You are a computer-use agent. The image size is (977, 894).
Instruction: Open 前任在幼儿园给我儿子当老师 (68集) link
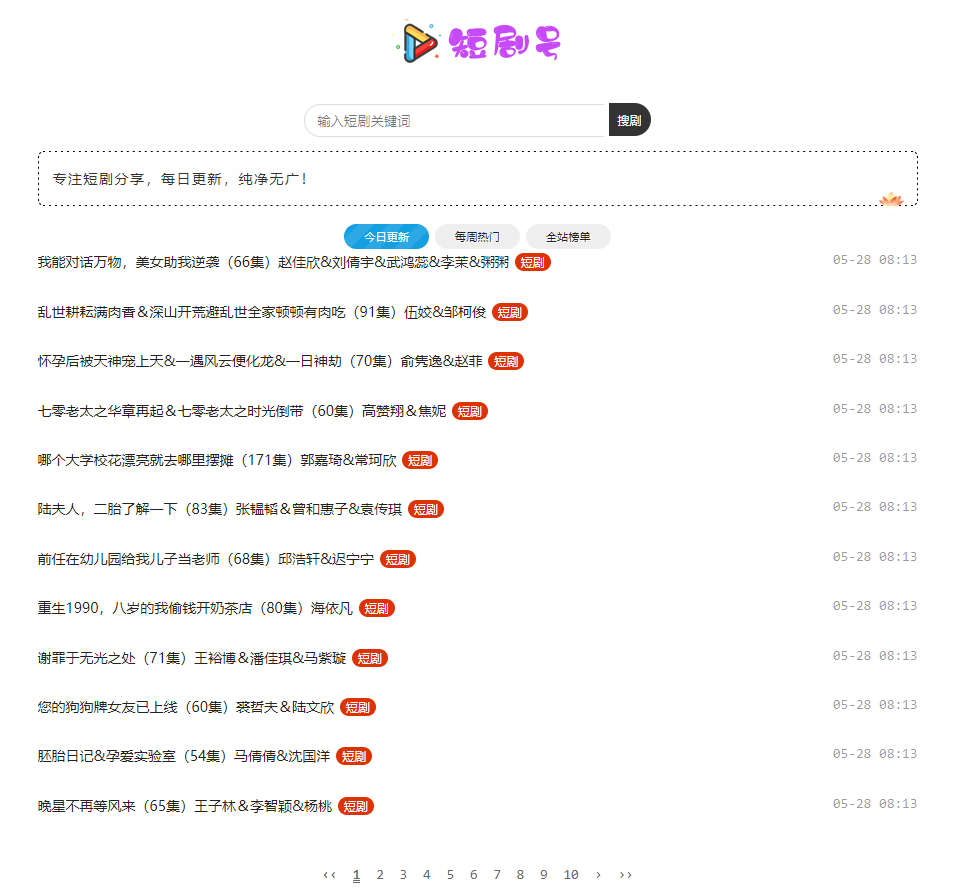click(x=206, y=559)
